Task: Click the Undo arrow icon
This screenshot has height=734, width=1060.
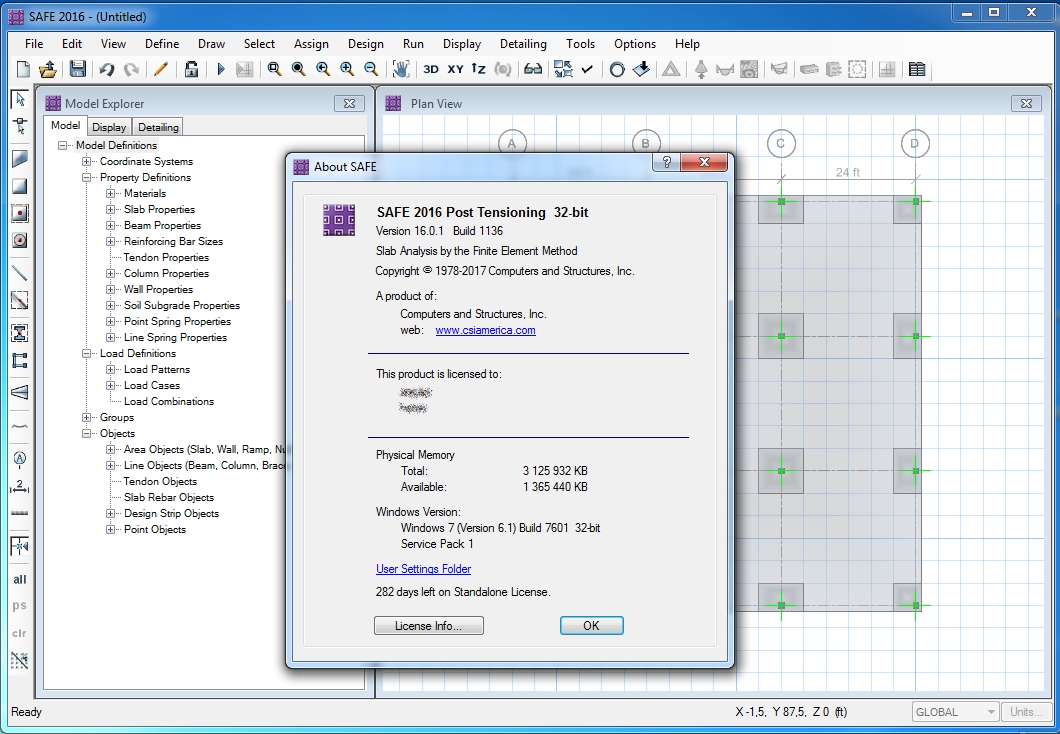Action: coord(107,69)
